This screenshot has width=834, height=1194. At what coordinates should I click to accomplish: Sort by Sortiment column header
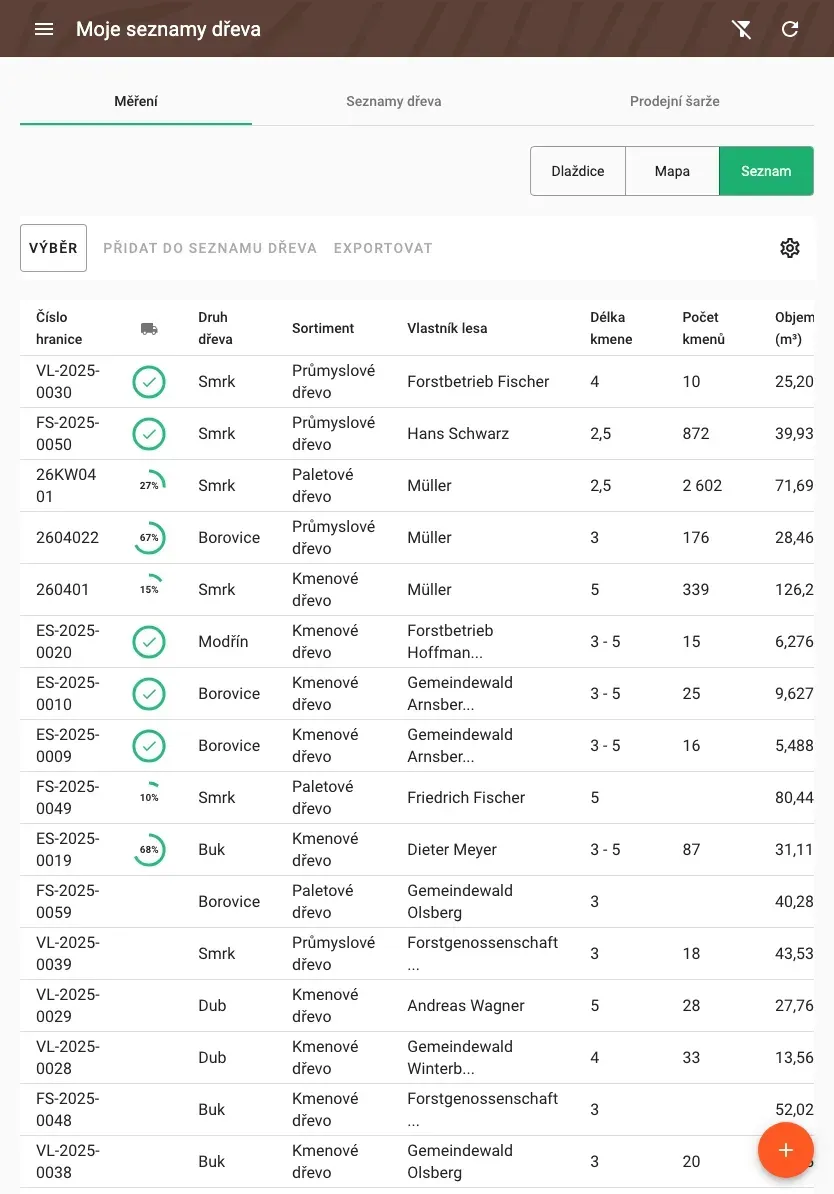pos(323,328)
